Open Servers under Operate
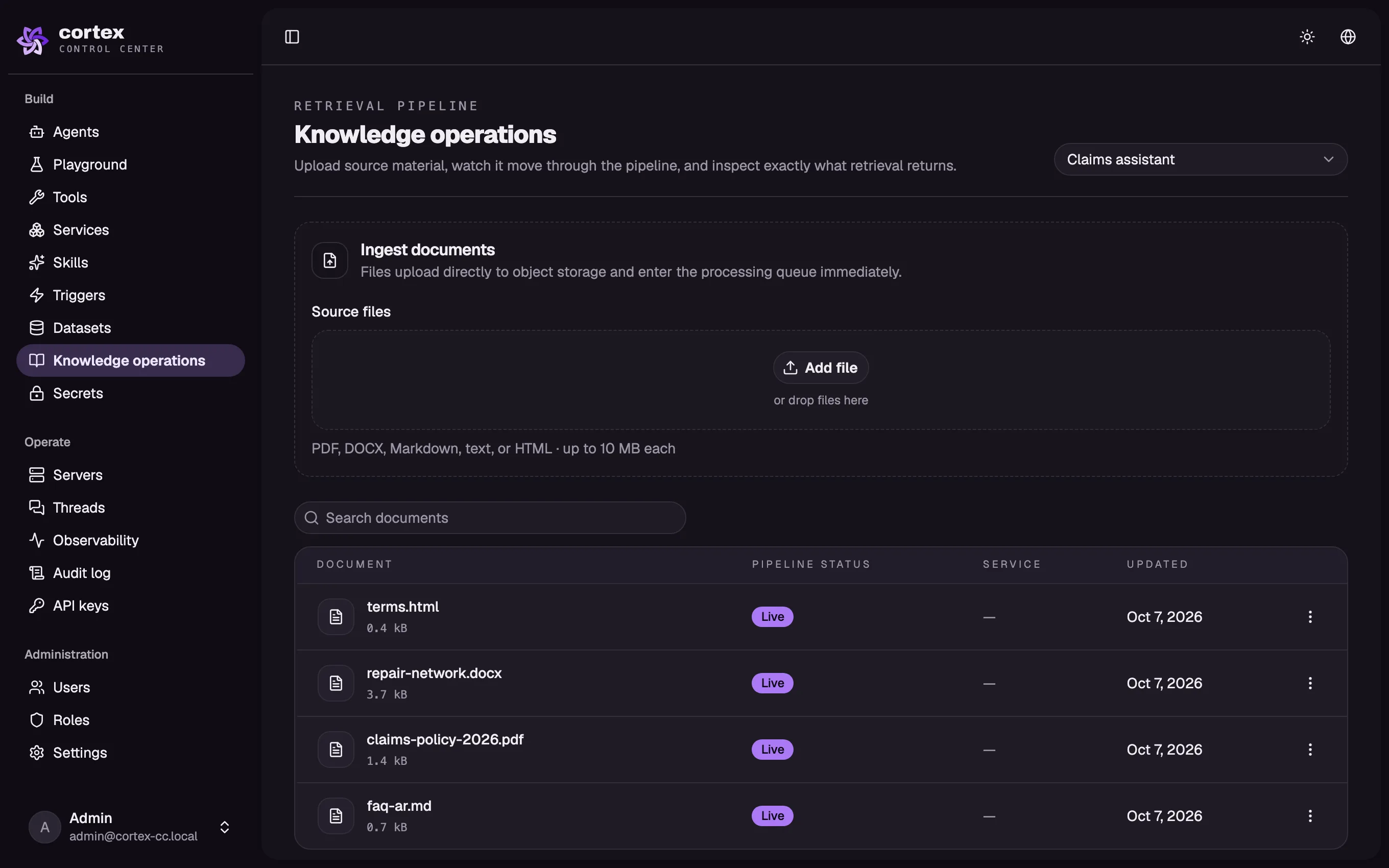The image size is (1389, 868). (x=130, y=475)
